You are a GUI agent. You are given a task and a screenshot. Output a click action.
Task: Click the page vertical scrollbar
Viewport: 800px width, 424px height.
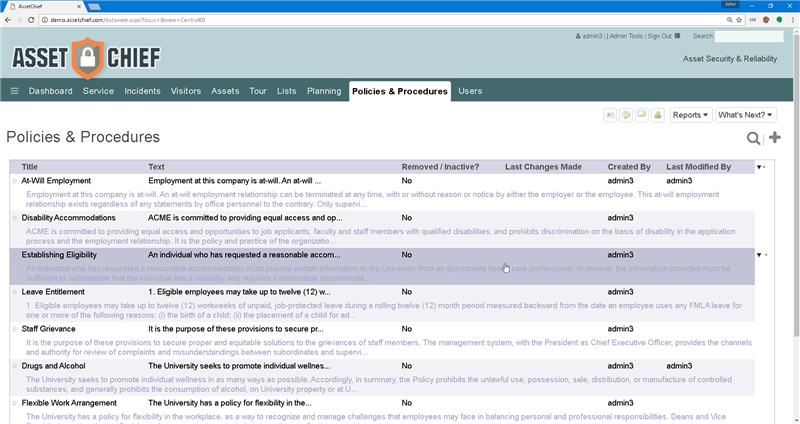tap(796, 184)
